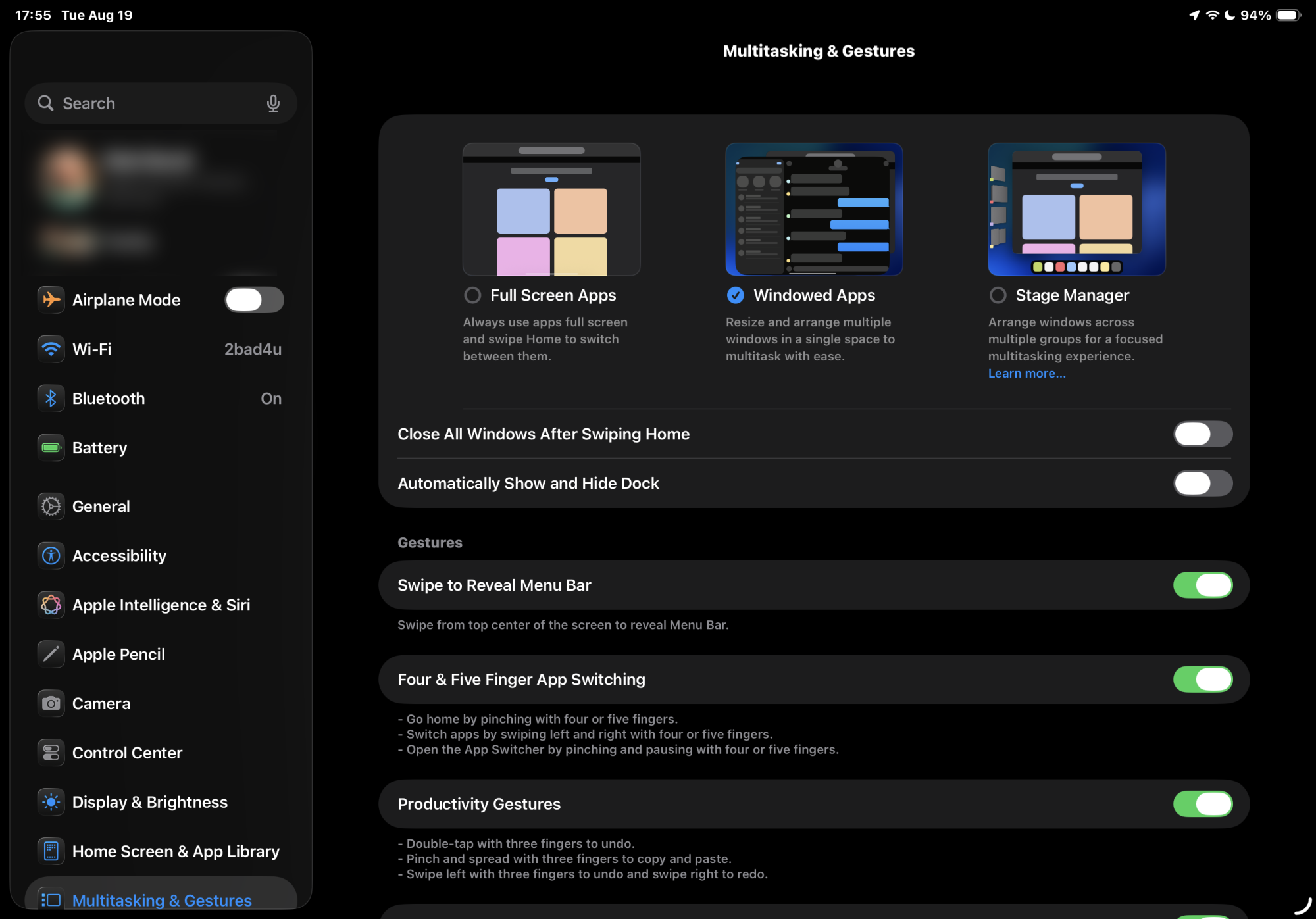Open Accessibility icon in sidebar
This screenshot has width=1316, height=919.
51,555
